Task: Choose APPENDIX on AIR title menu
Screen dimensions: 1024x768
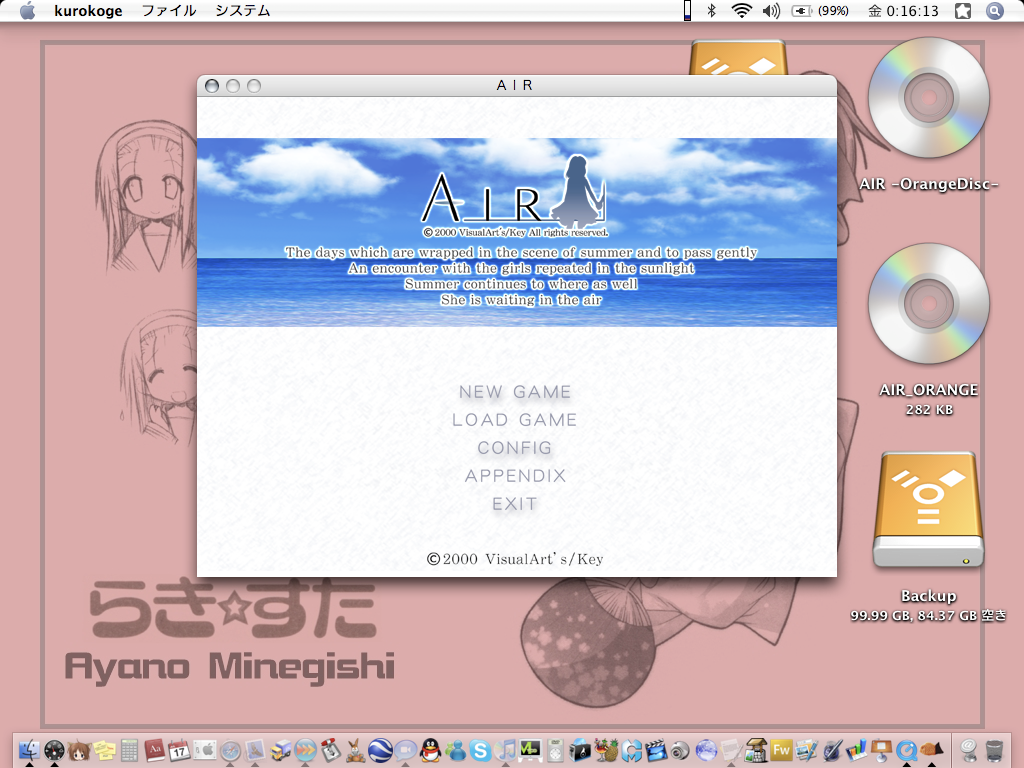Action: click(515, 476)
